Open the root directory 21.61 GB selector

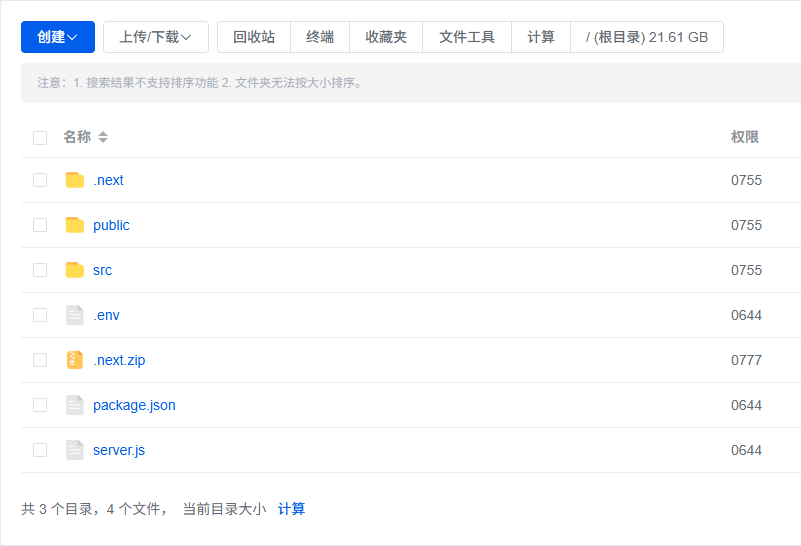tap(647, 37)
